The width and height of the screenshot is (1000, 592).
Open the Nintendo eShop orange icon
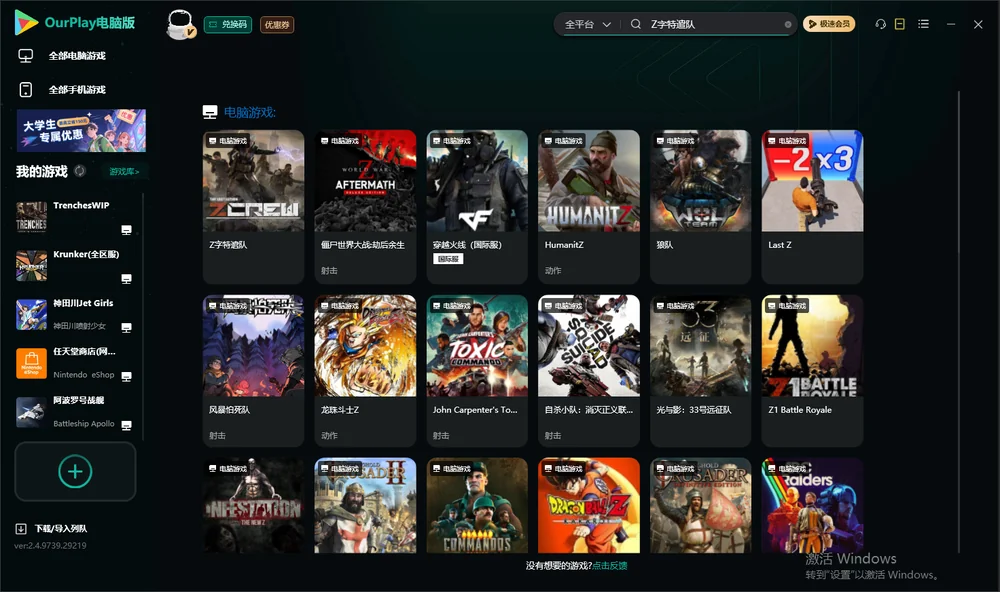(31, 364)
